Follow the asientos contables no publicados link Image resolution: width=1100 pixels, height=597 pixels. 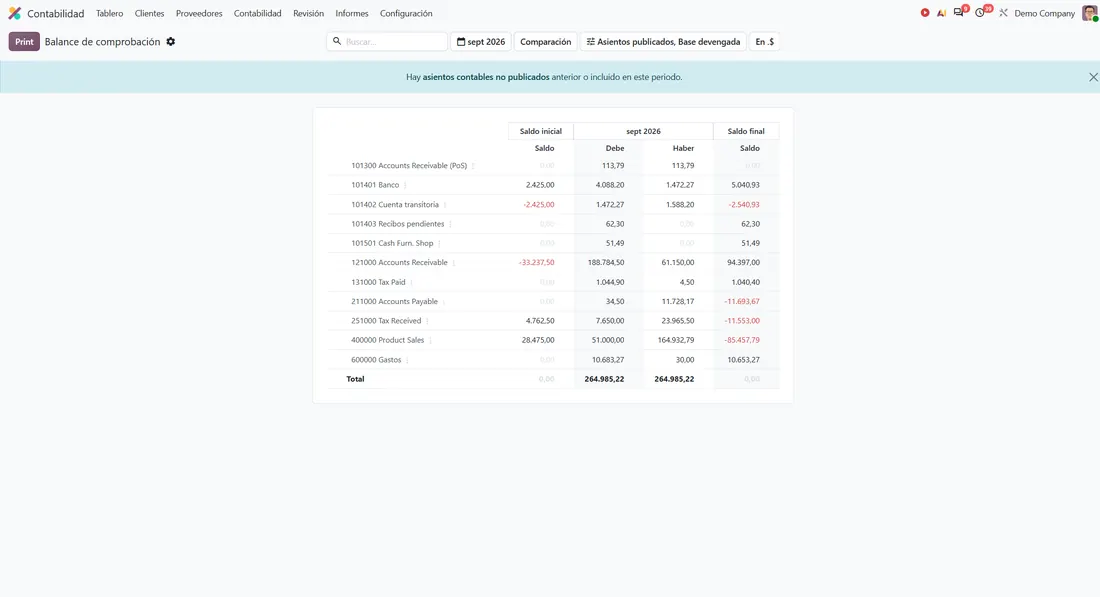[x=485, y=77]
